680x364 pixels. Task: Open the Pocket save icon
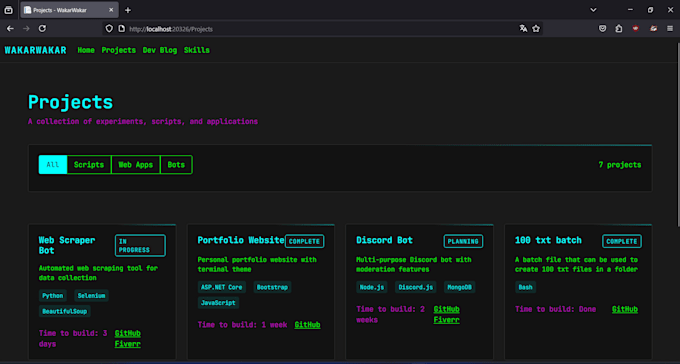click(x=602, y=29)
